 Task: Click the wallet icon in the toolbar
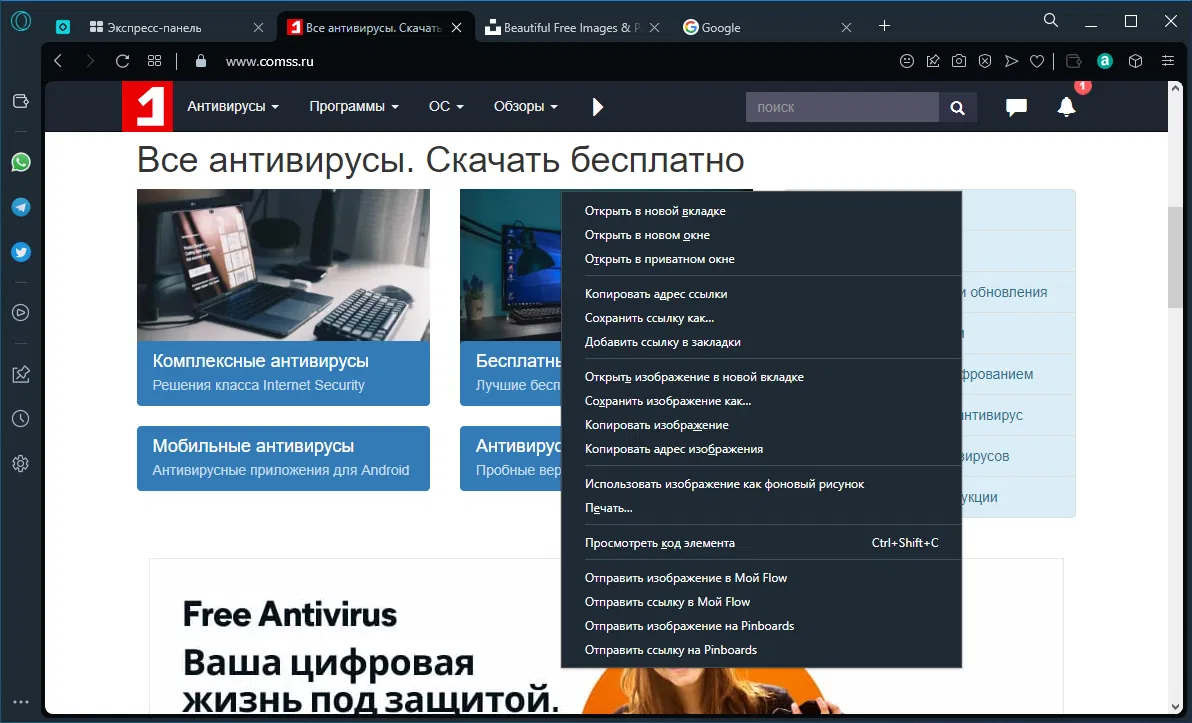pos(1073,61)
